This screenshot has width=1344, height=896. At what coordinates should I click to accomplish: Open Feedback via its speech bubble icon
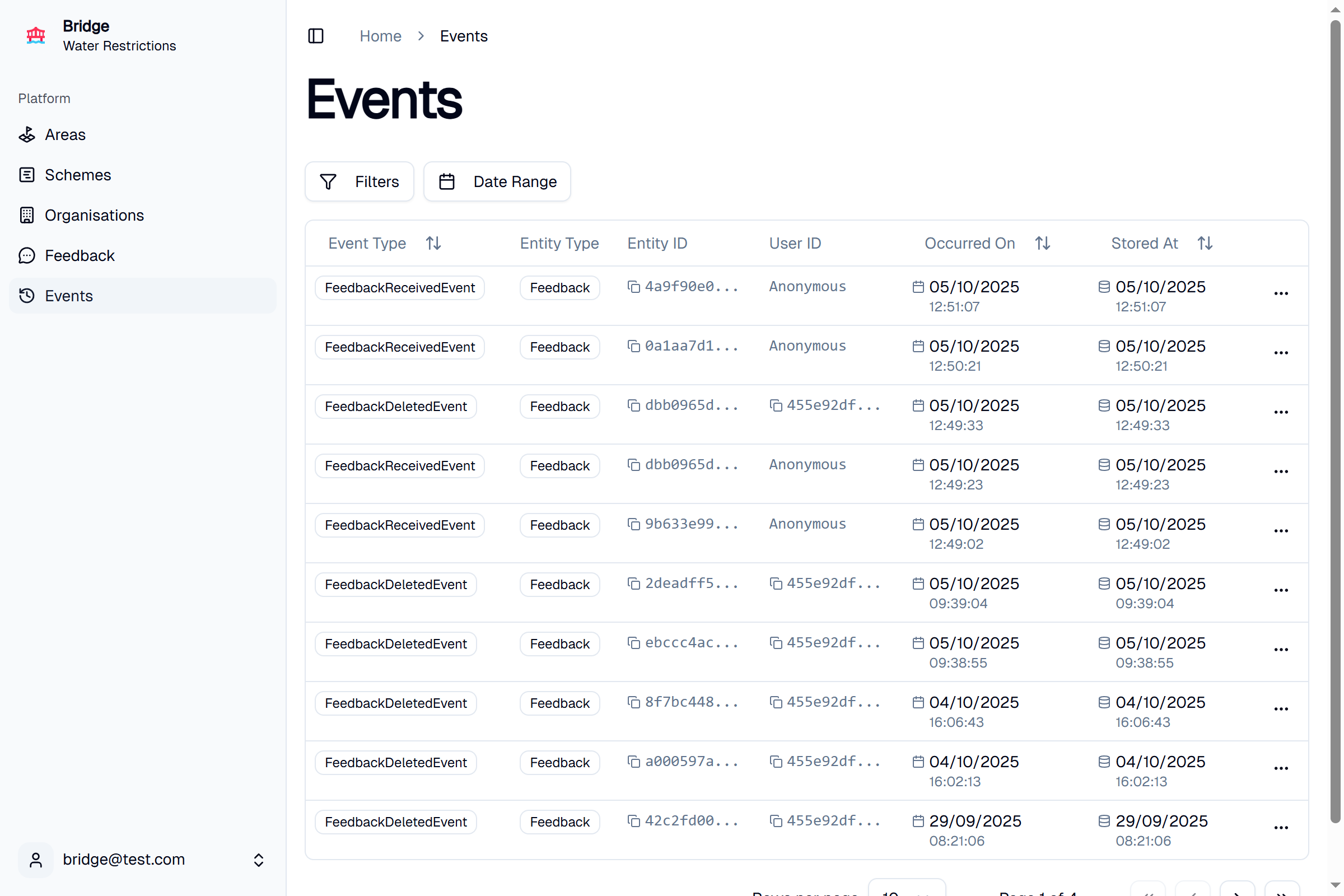[26, 255]
